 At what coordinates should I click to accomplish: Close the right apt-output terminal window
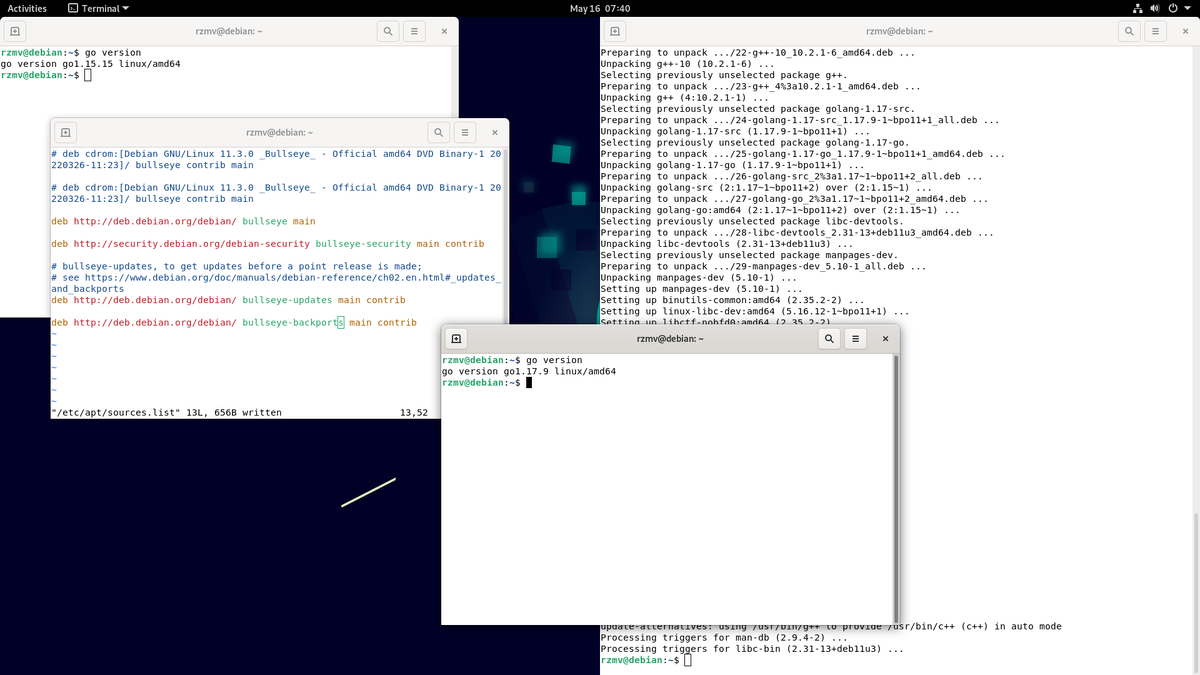1185,32
